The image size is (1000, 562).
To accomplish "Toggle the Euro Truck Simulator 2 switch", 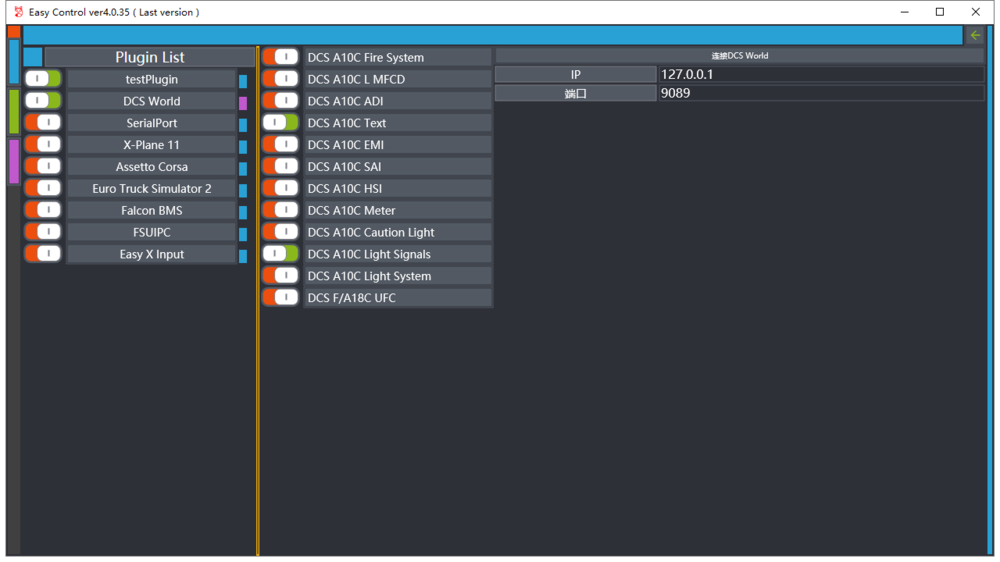I will (43, 188).
